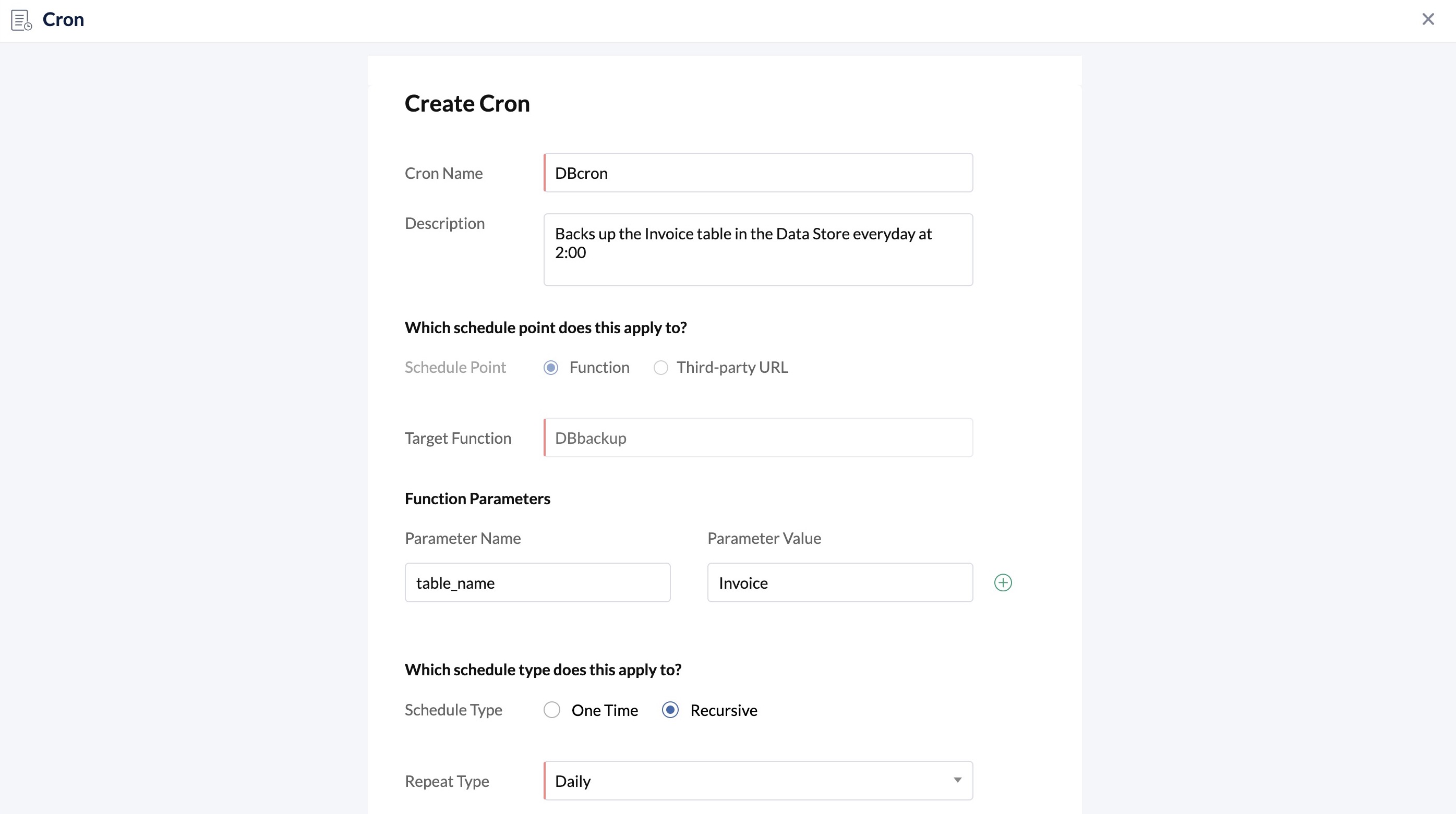This screenshot has width=1456, height=814.
Task: Edit the Parameter Value Invoice field
Action: coord(840,582)
